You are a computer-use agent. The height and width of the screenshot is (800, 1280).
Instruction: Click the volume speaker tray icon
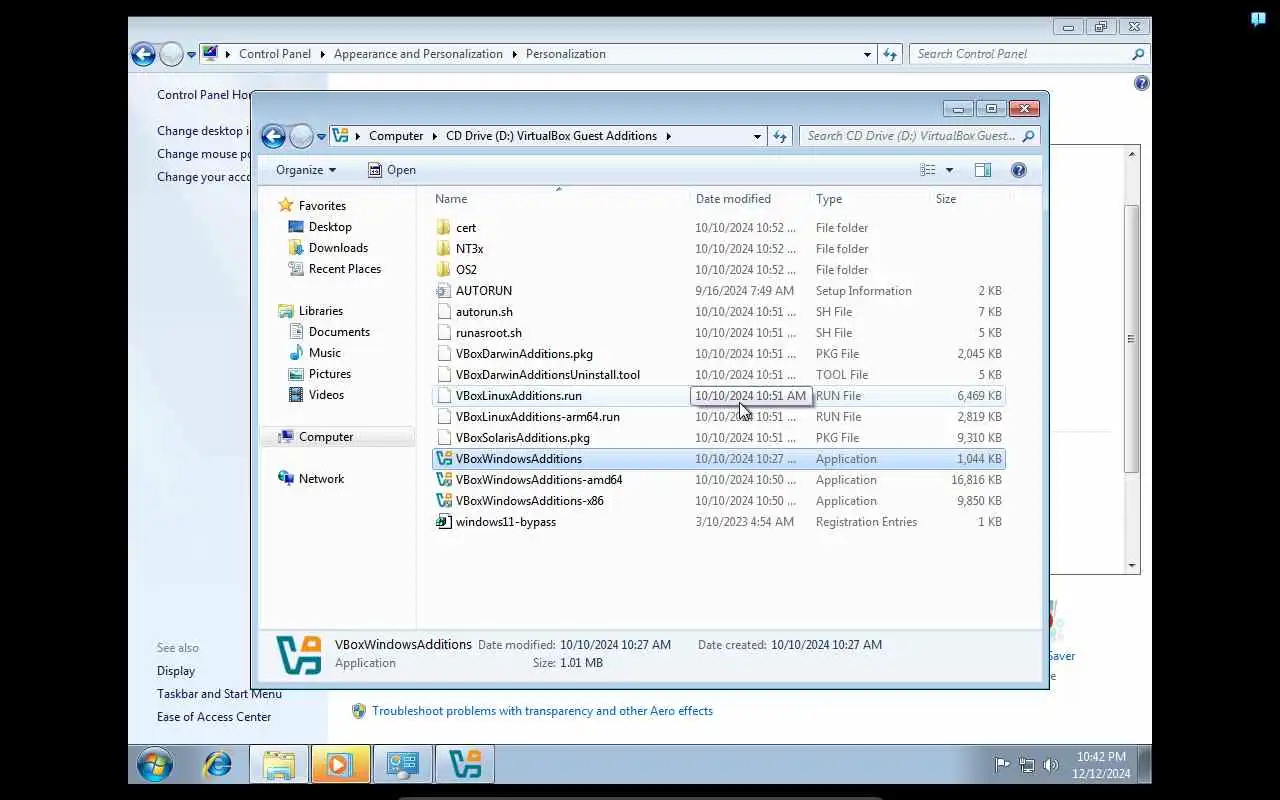pos(1050,765)
